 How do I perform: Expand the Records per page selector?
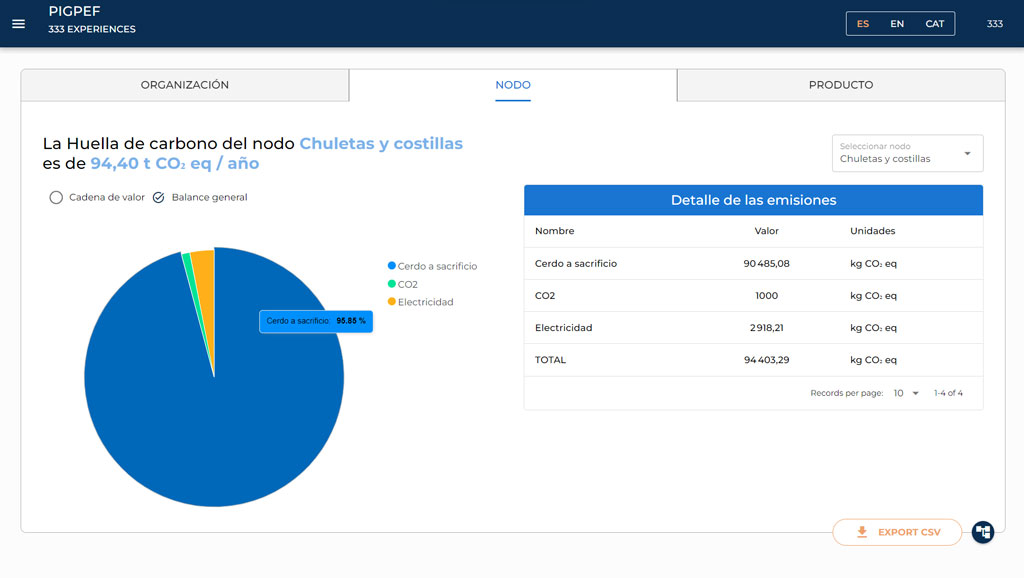coord(906,393)
